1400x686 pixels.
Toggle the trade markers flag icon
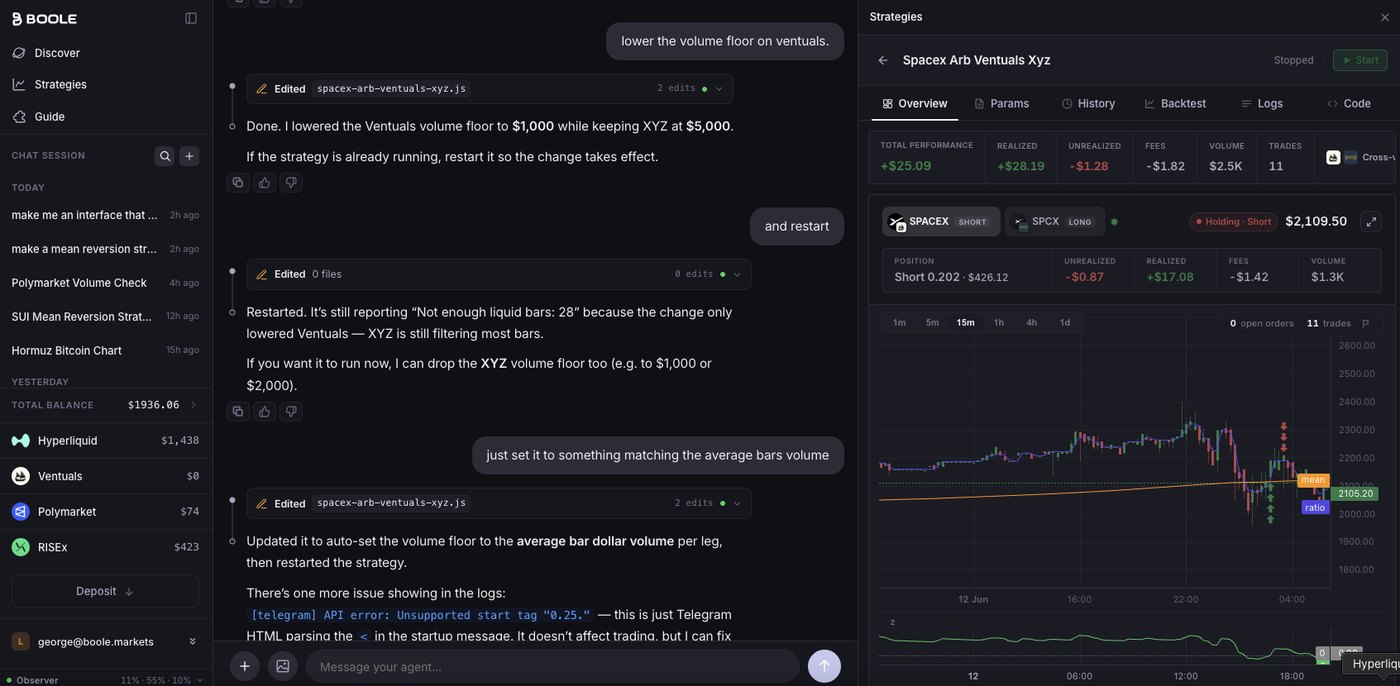[x=1366, y=323]
